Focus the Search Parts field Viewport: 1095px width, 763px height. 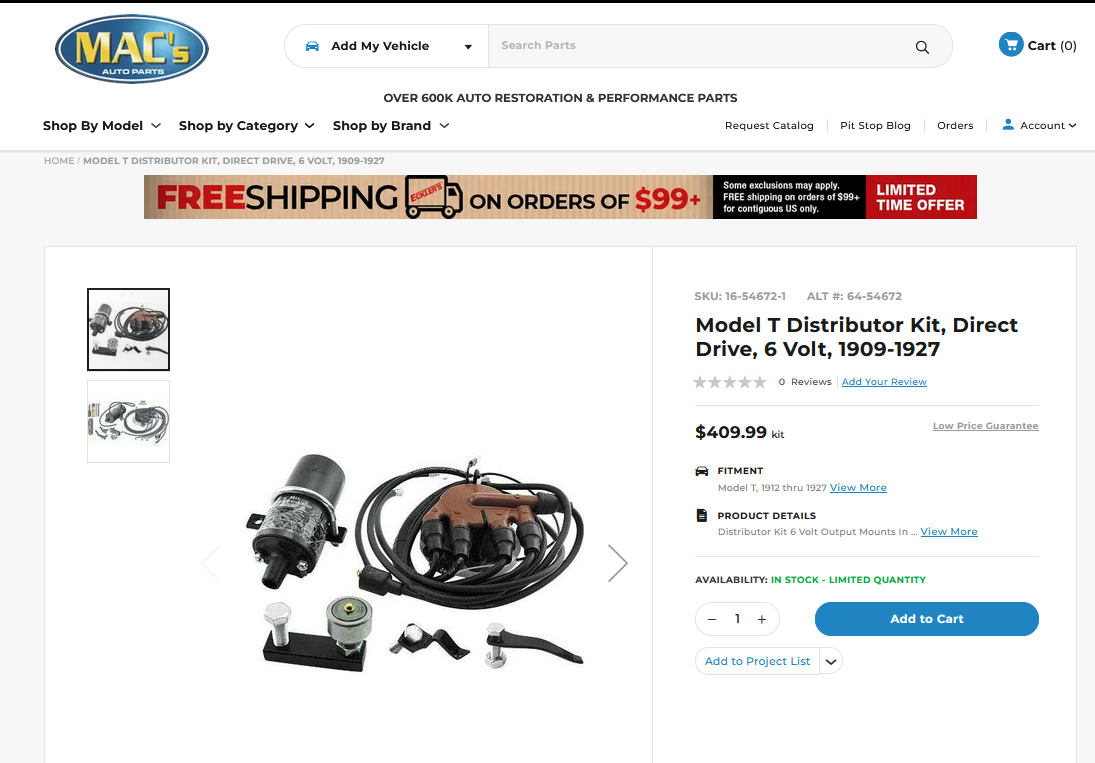tap(698, 46)
